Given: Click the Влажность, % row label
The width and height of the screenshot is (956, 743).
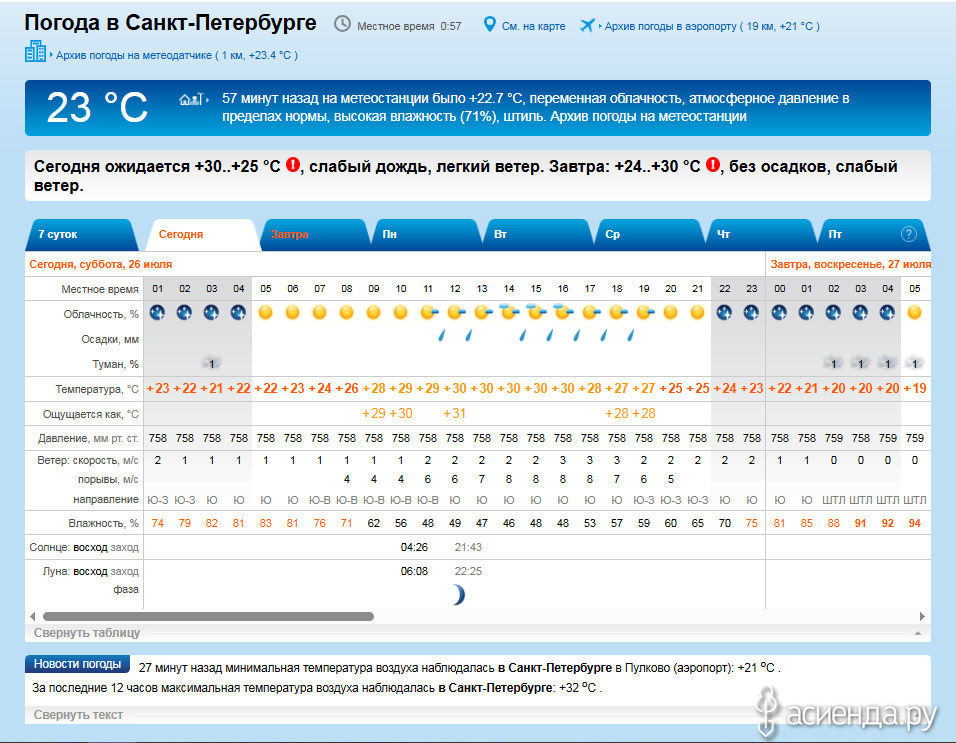Looking at the screenshot, I should click(104, 523).
